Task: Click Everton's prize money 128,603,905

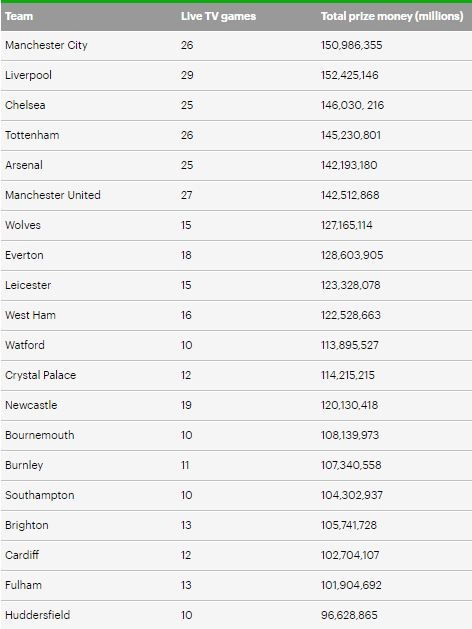Action: click(352, 255)
